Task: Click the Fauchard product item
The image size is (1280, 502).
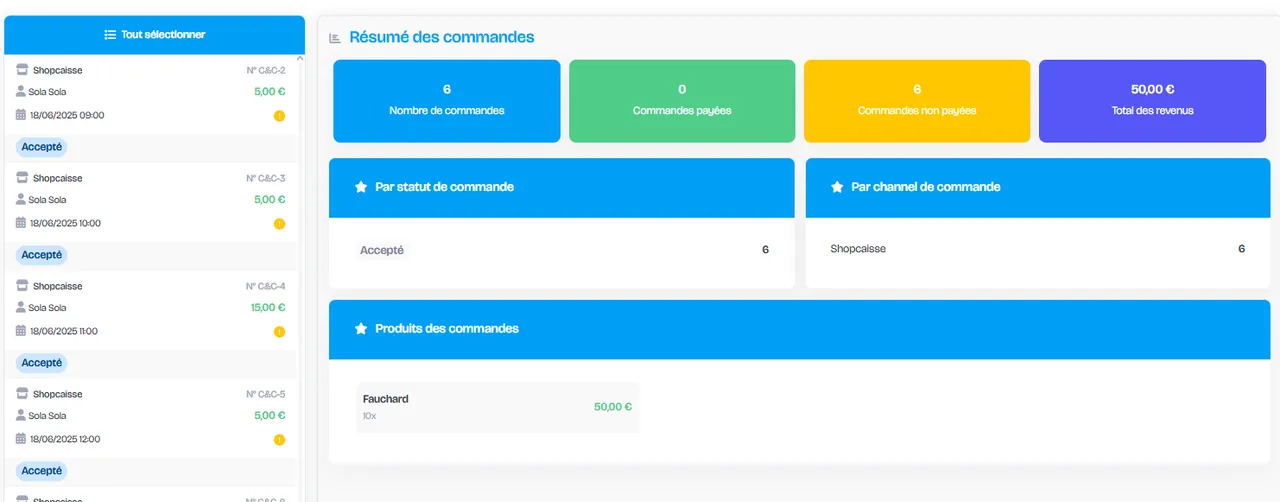Action: (x=497, y=407)
